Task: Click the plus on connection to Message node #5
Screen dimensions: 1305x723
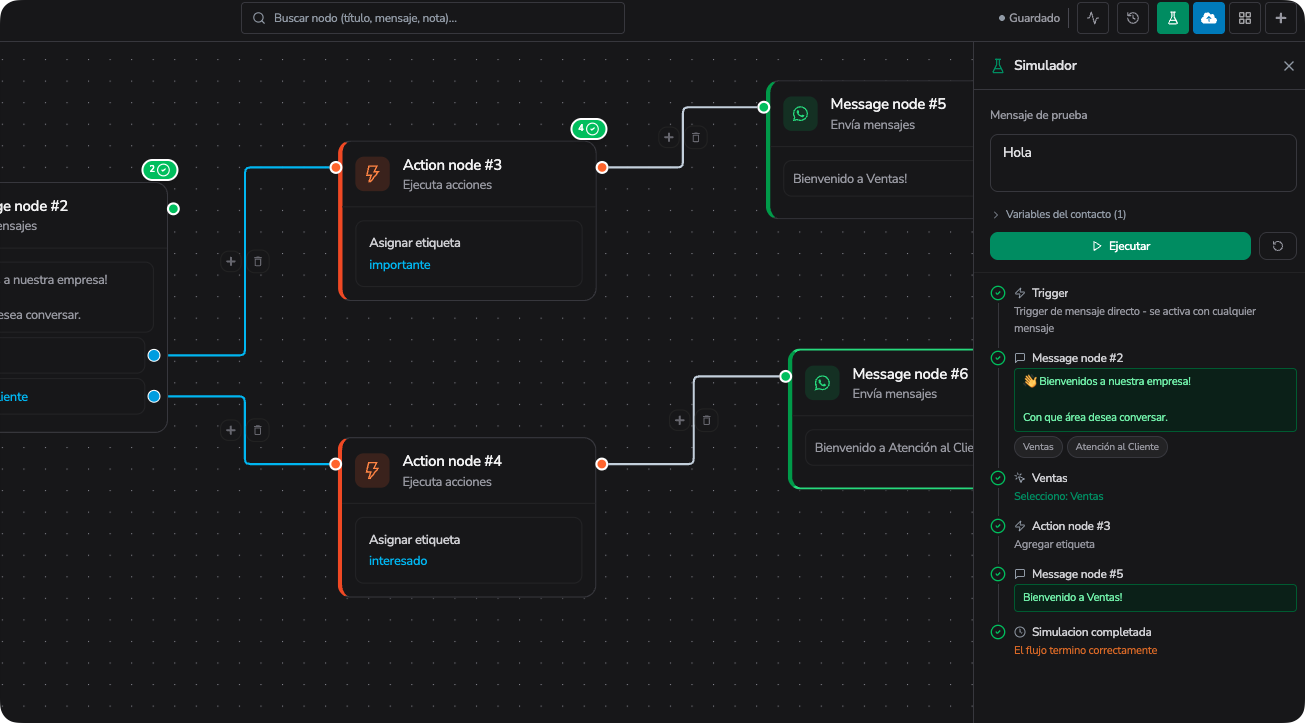Action: [x=669, y=137]
